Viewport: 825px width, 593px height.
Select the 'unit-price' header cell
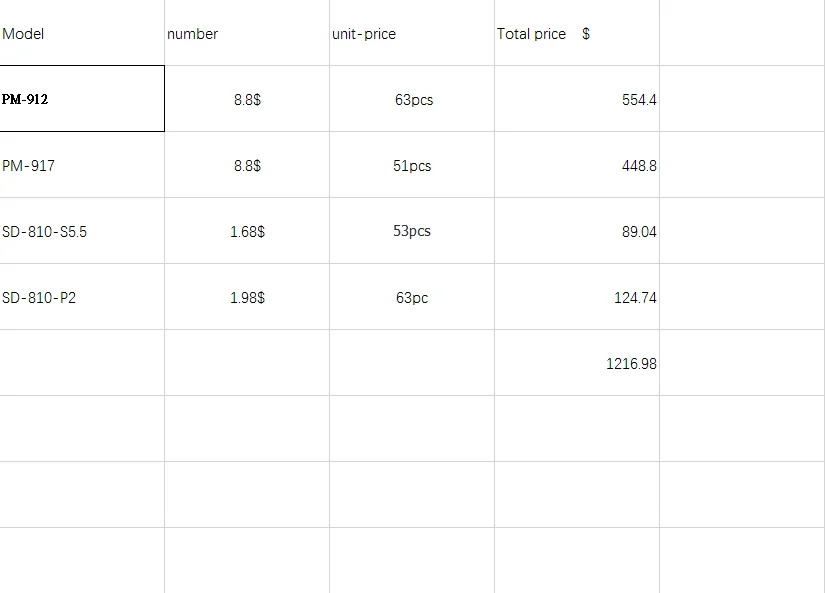[412, 34]
